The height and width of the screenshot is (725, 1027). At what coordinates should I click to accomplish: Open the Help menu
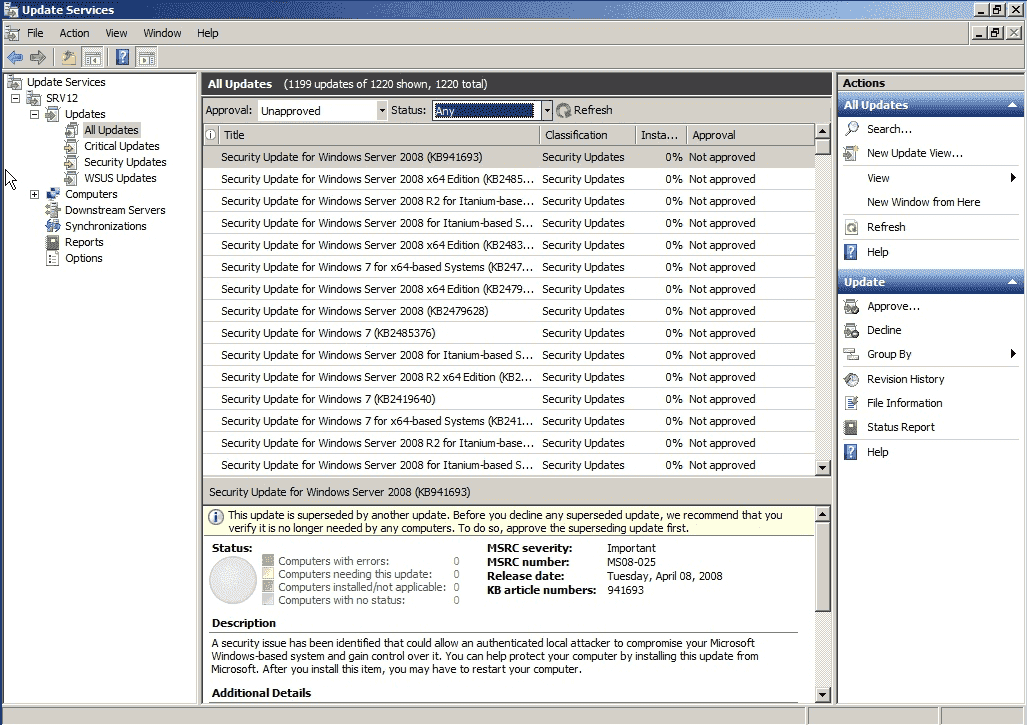pos(208,33)
